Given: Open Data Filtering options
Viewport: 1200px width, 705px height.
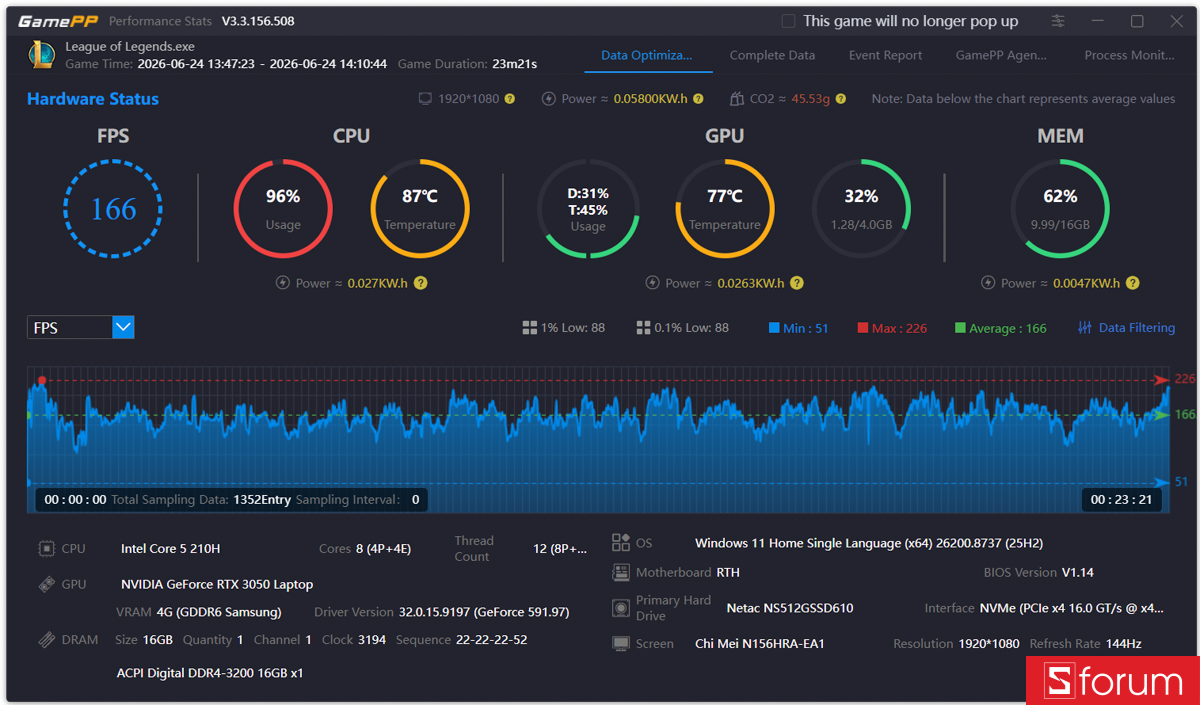Looking at the screenshot, I should point(1126,328).
